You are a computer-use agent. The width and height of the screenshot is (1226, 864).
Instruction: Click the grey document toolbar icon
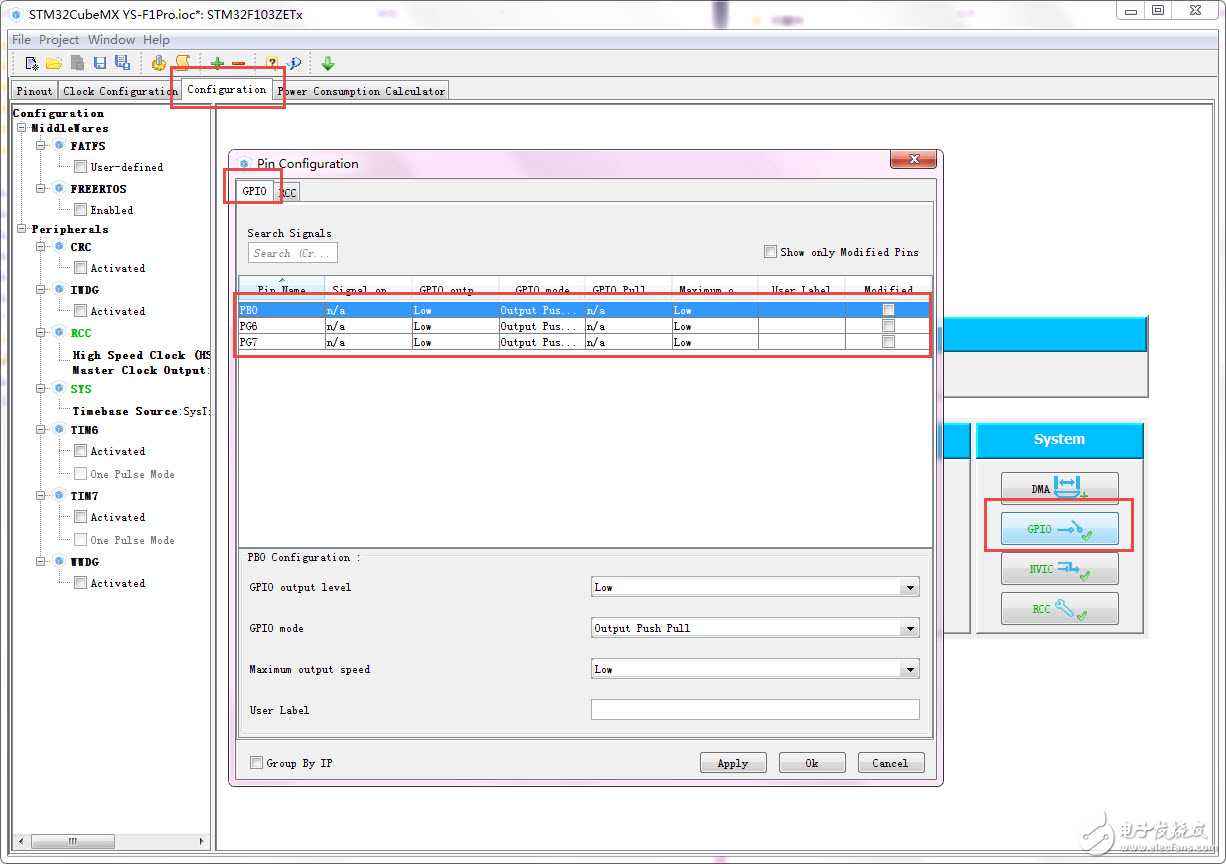point(77,63)
